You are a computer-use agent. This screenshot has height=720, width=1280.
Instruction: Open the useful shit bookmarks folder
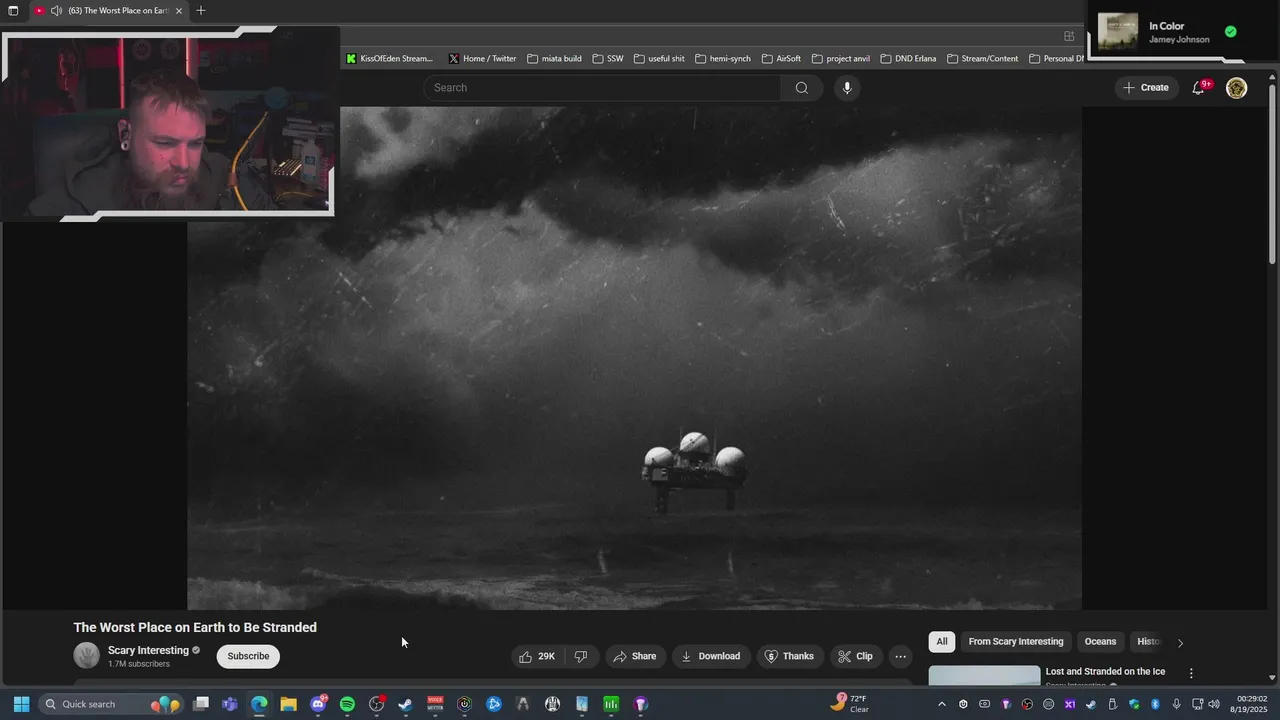[658, 59]
